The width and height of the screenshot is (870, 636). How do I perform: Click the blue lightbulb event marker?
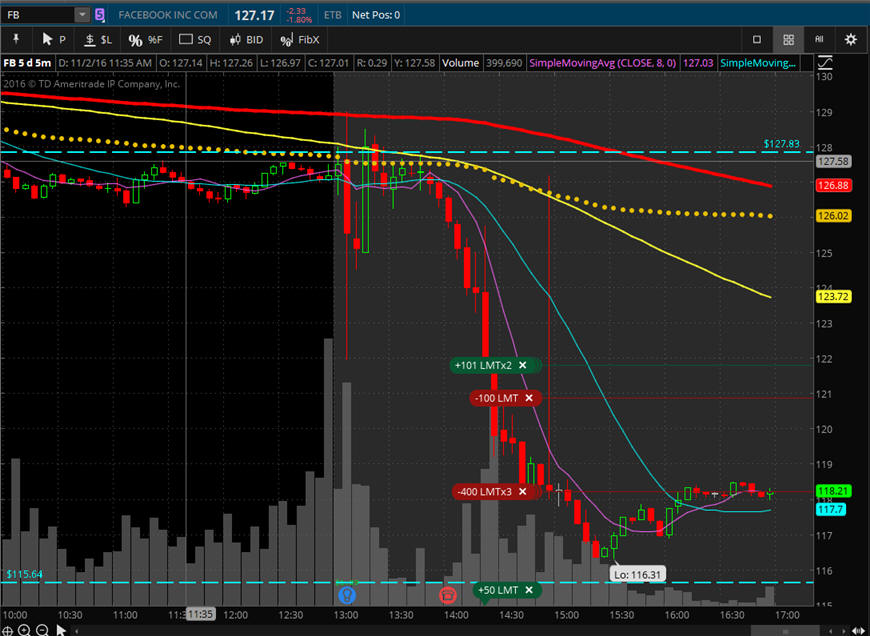coord(347,595)
